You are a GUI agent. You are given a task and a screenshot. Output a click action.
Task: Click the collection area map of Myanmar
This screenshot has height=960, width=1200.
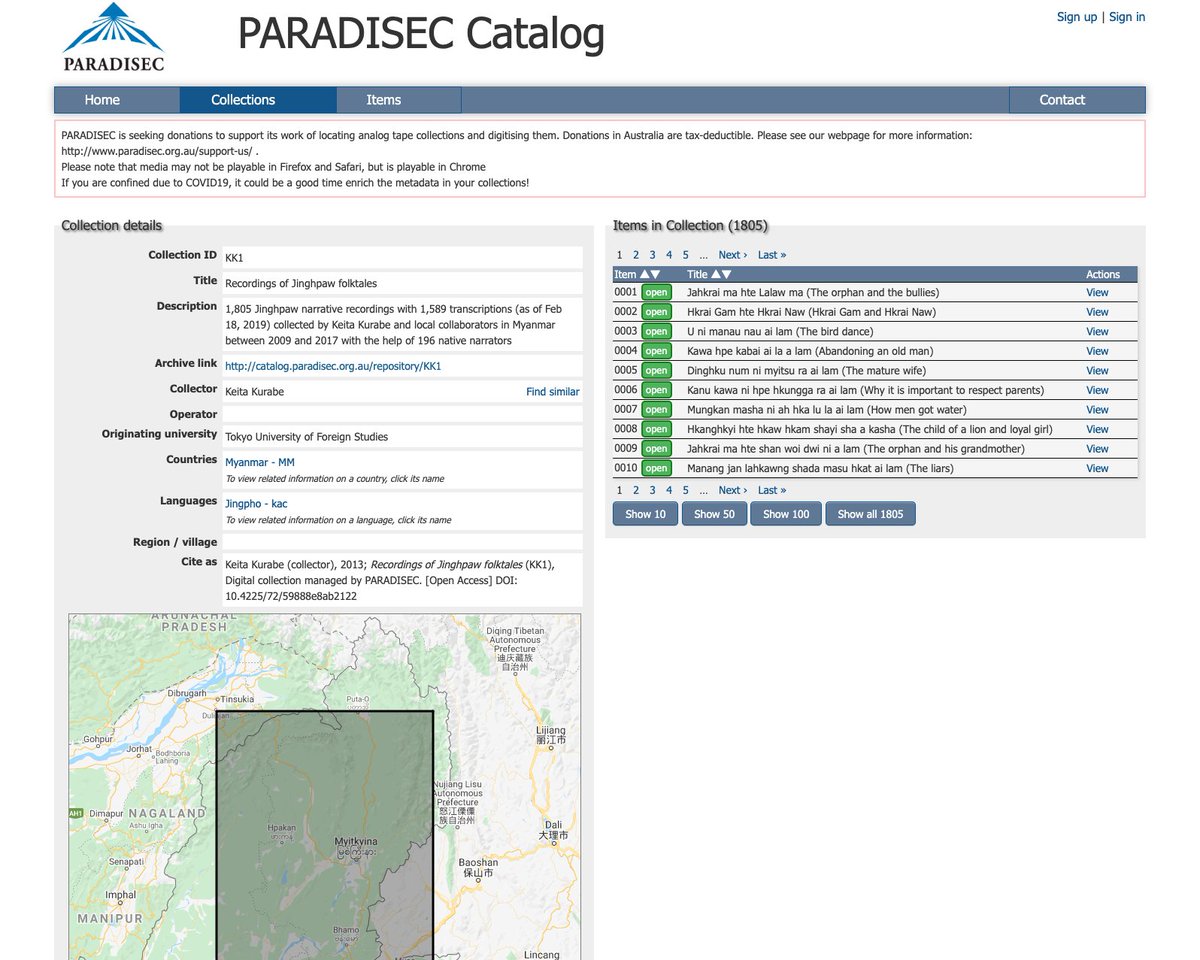coord(324,787)
